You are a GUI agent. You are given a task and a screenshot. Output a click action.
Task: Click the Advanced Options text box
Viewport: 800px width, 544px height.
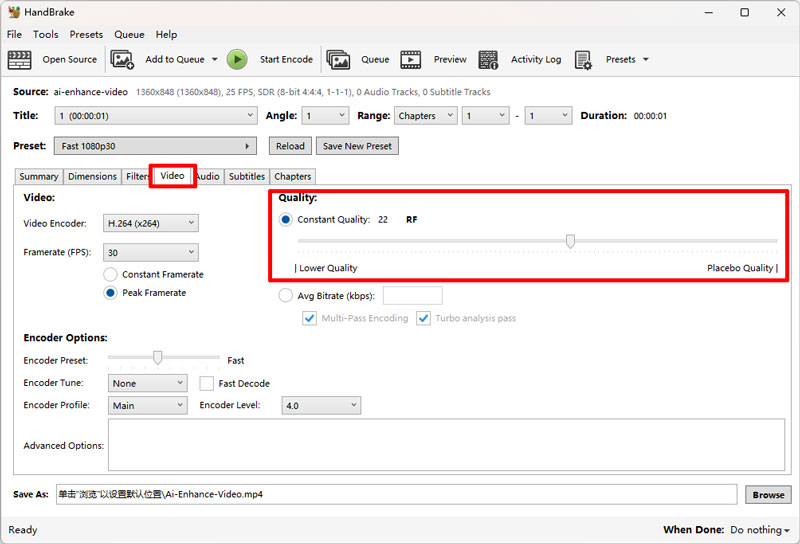pos(446,445)
